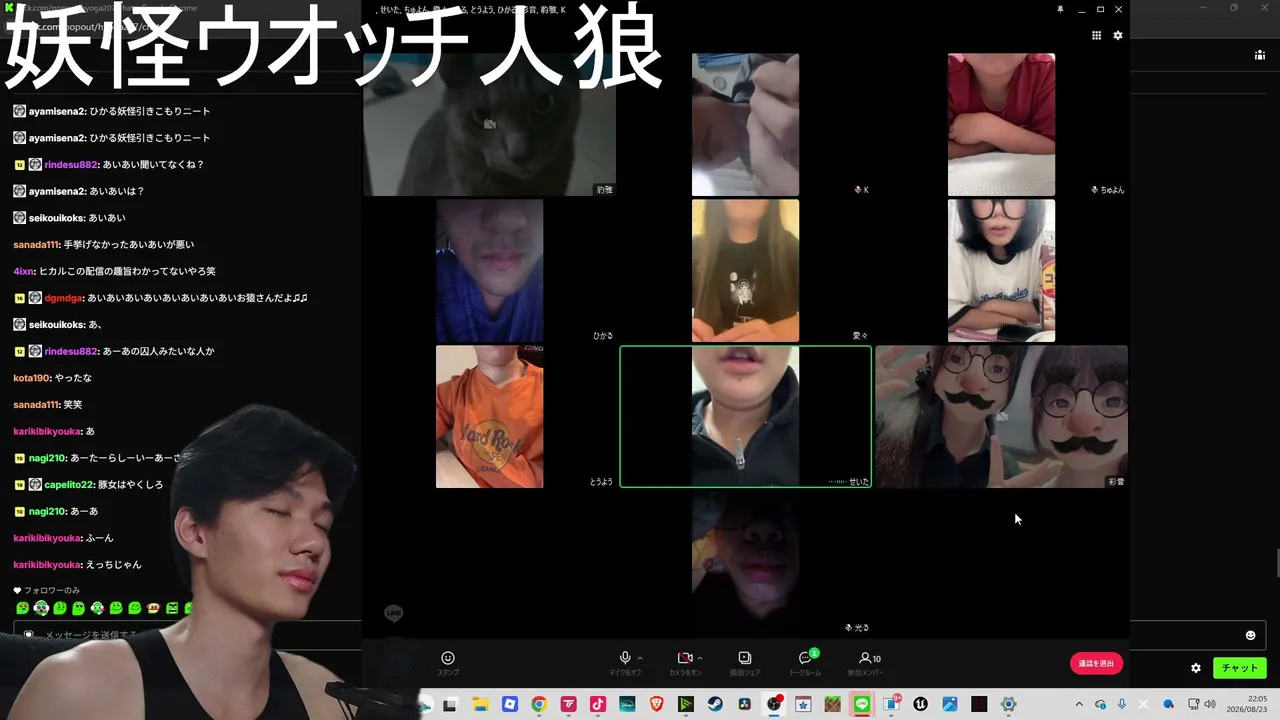Open the Photos app from taskbar
This screenshot has height=720, width=1280.
point(950,704)
